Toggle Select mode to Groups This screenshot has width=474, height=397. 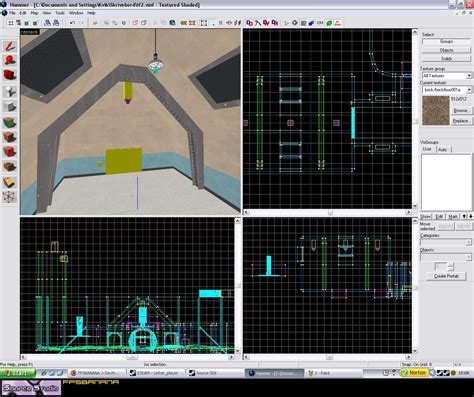(446, 42)
